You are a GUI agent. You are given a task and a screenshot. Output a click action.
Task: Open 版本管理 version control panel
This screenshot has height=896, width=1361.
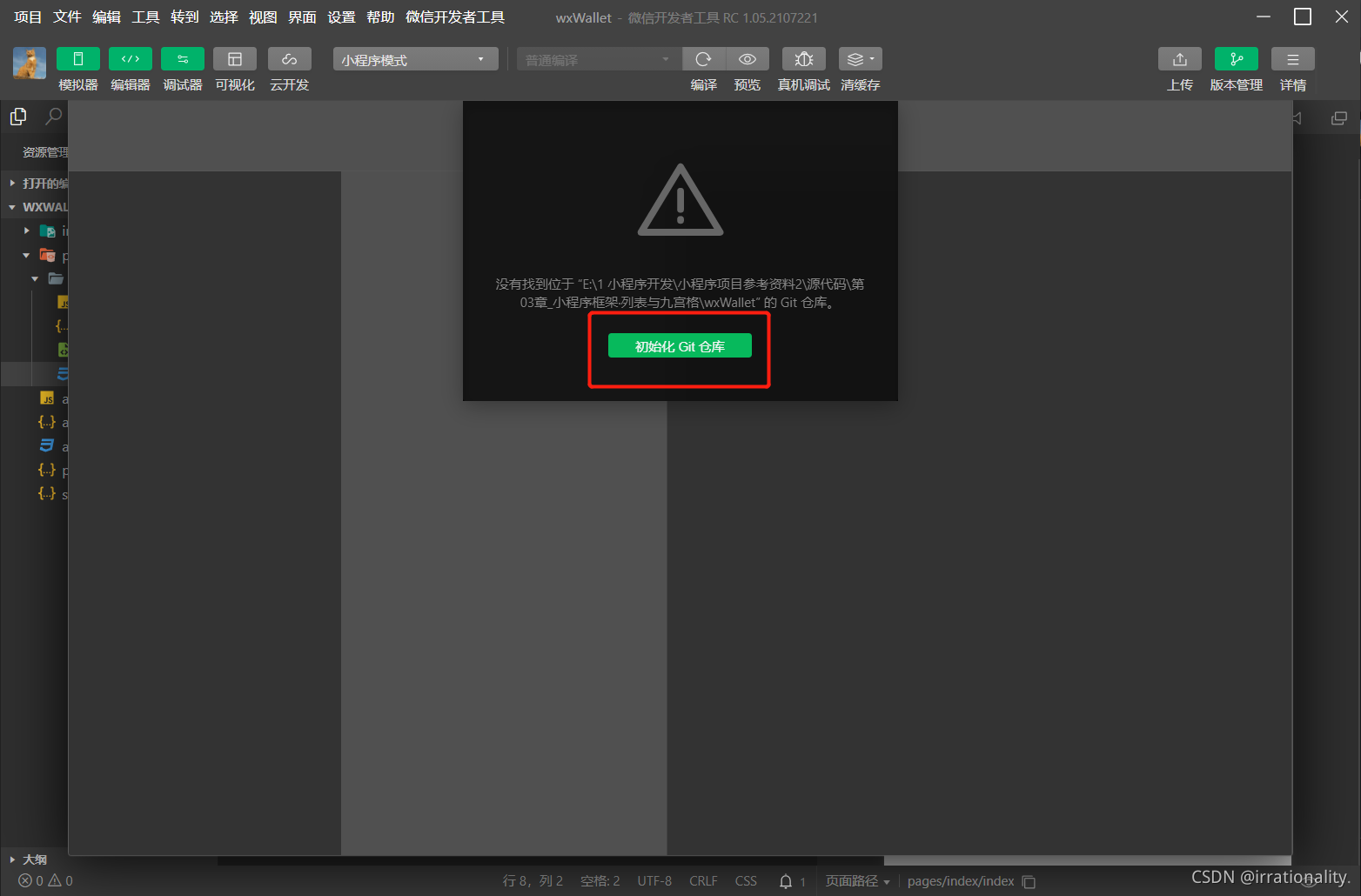[x=1237, y=59]
